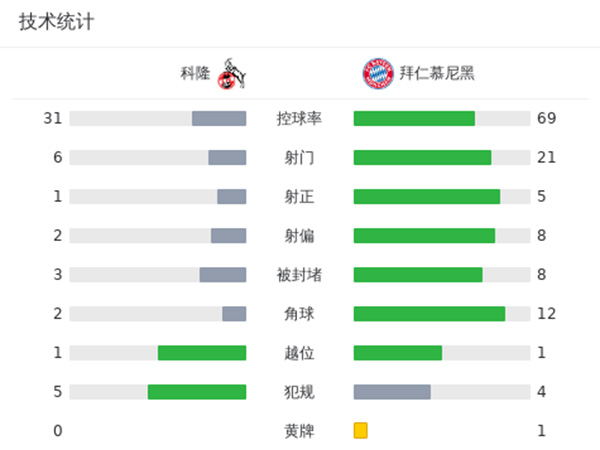Click the 犯规 stat label

[299, 392]
